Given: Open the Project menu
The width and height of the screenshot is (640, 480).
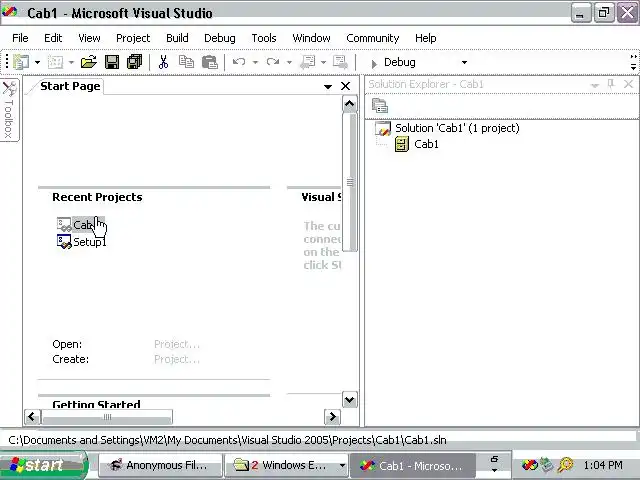Looking at the screenshot, I should (x=133, y=38).
